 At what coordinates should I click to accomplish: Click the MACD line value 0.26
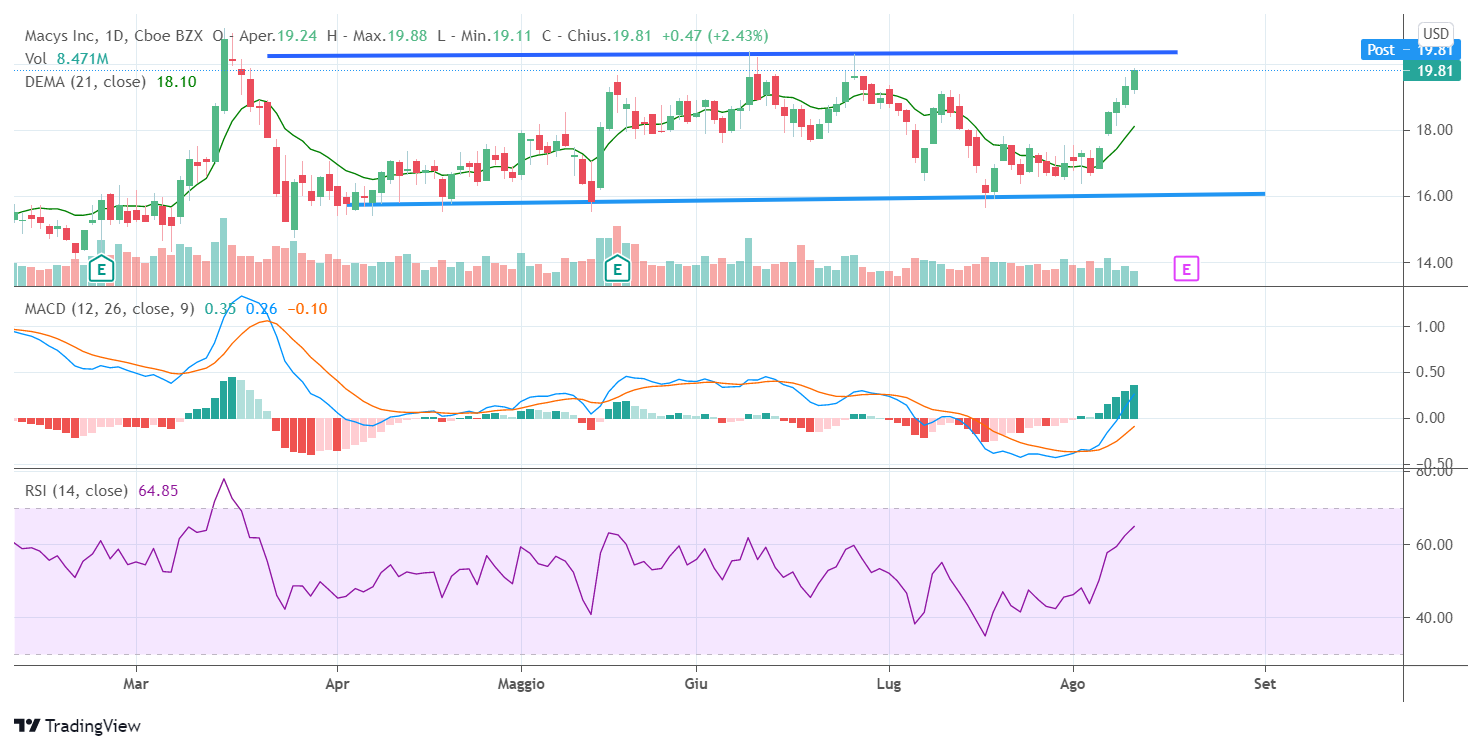tap(261, 309)
